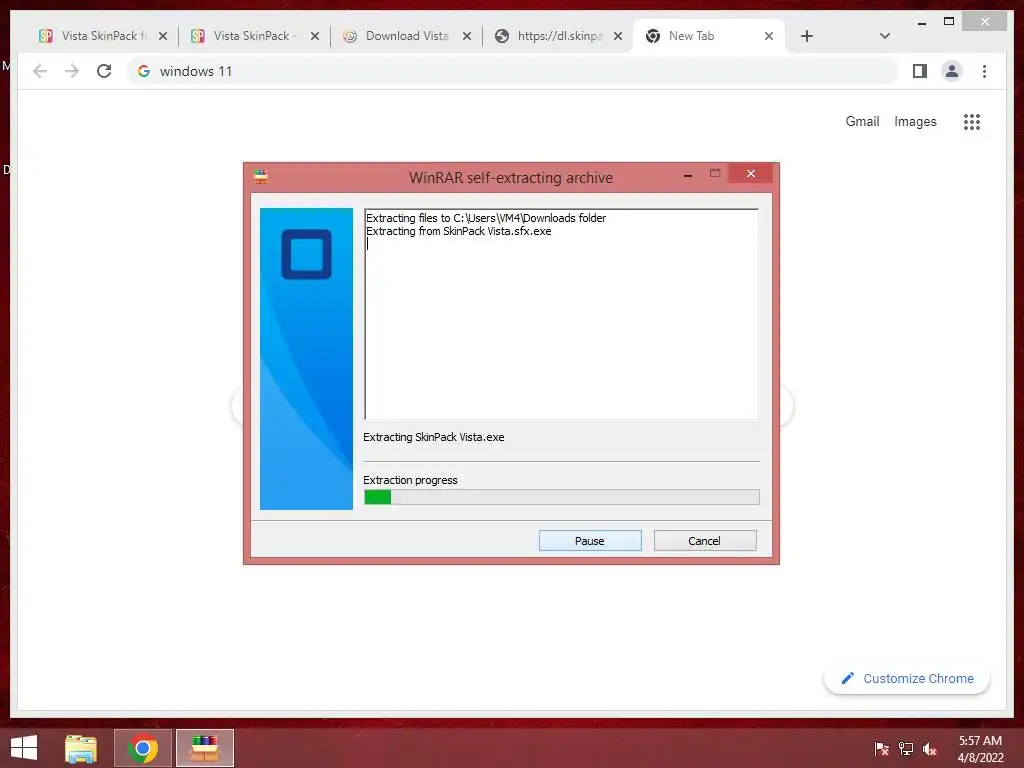
Task: Go back to previous page in Chrome
Action: (40, 71)
